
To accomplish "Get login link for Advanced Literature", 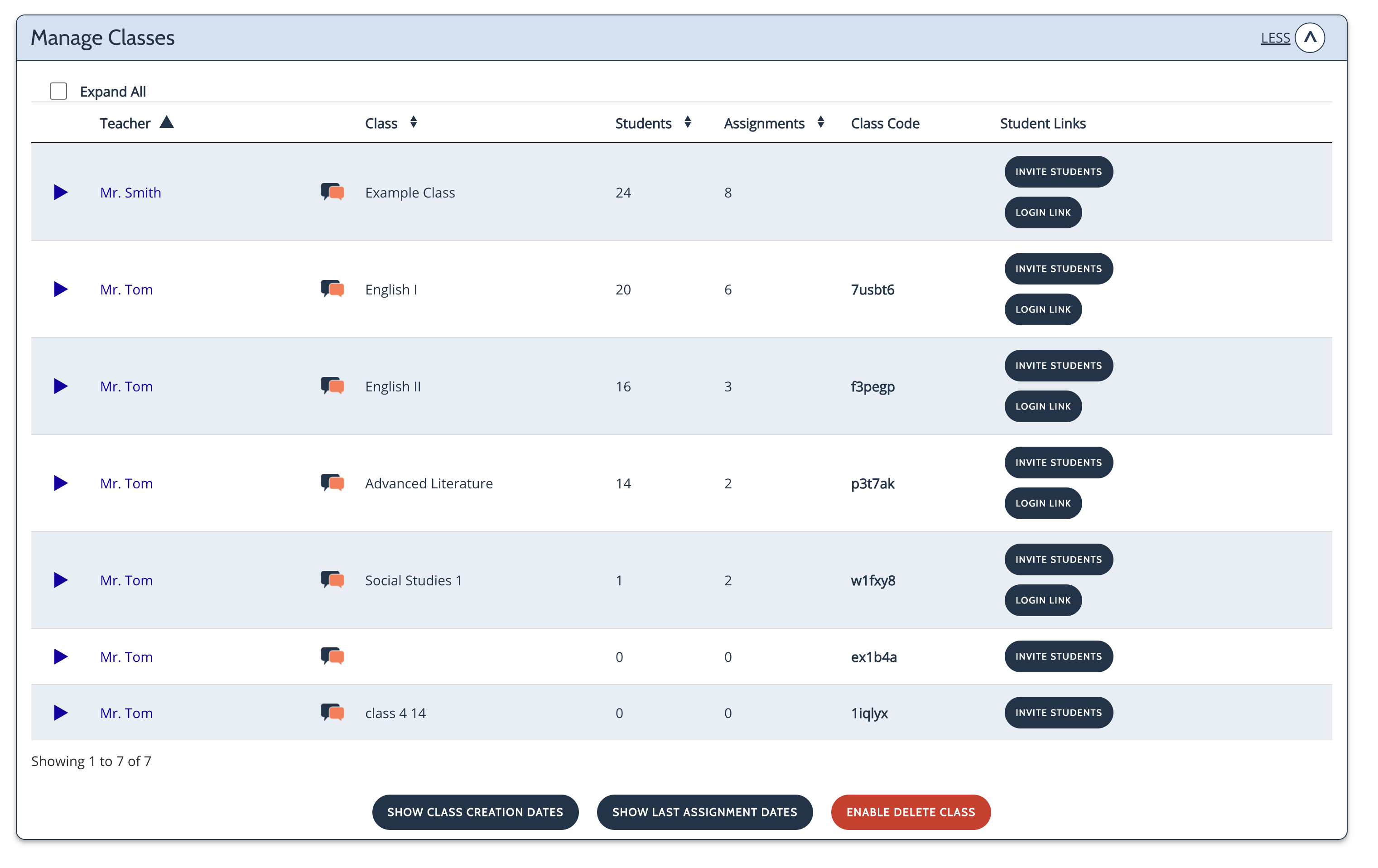I will pos(1043,503).
